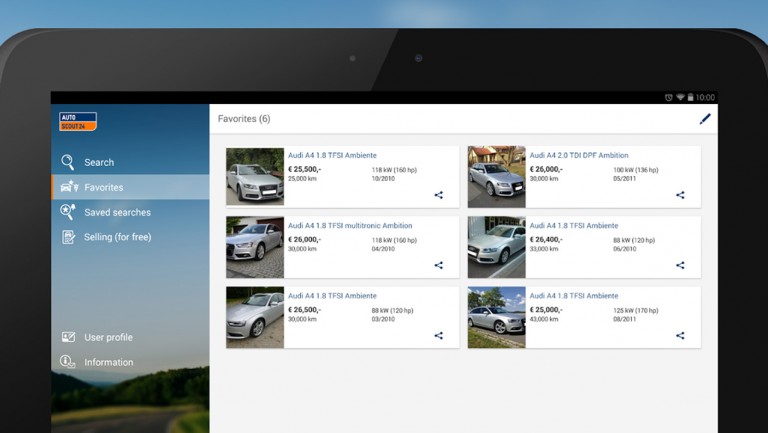Open User profile
Image resolution: width=768 pixels, height=433 pixels.
[x=108, y=337]
